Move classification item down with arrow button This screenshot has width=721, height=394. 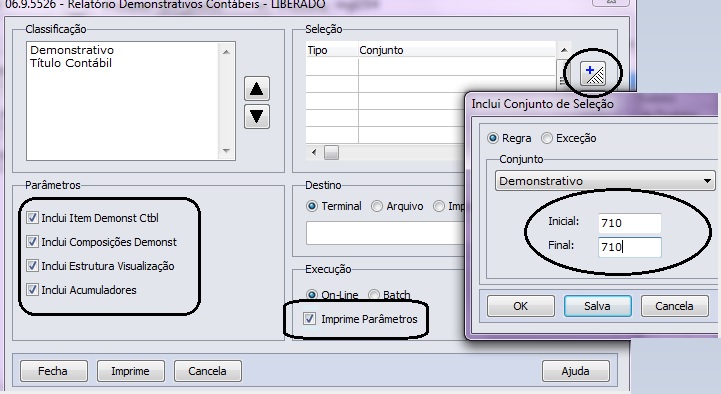[x=257, y=116]
